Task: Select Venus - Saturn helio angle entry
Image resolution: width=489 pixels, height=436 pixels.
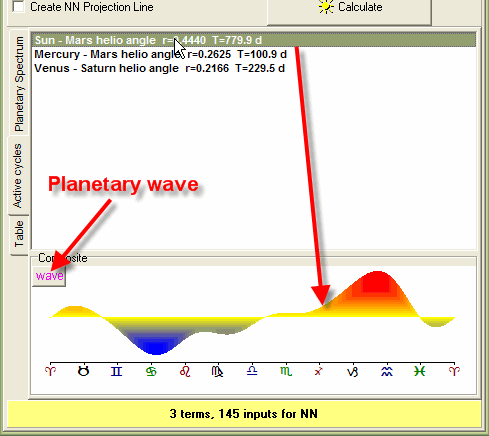Action: point(159,68)
